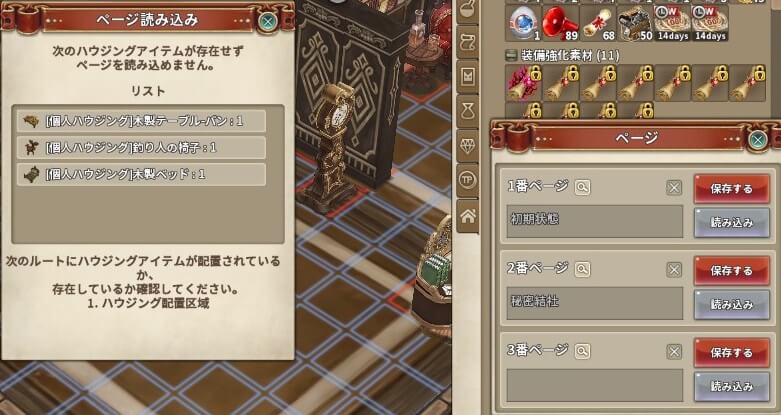Select the 木製ベッド list entry
The image size is (781, 415).
coord(141,174)
